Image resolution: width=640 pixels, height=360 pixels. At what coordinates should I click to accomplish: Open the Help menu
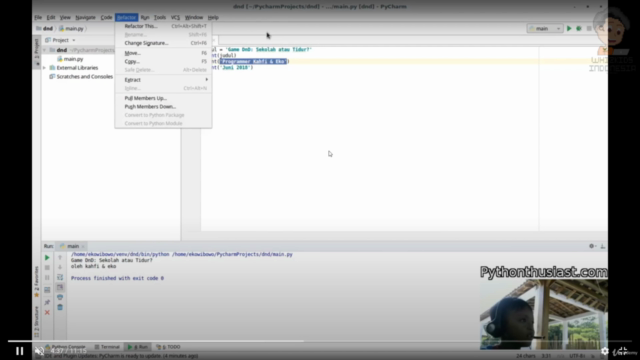213,18
